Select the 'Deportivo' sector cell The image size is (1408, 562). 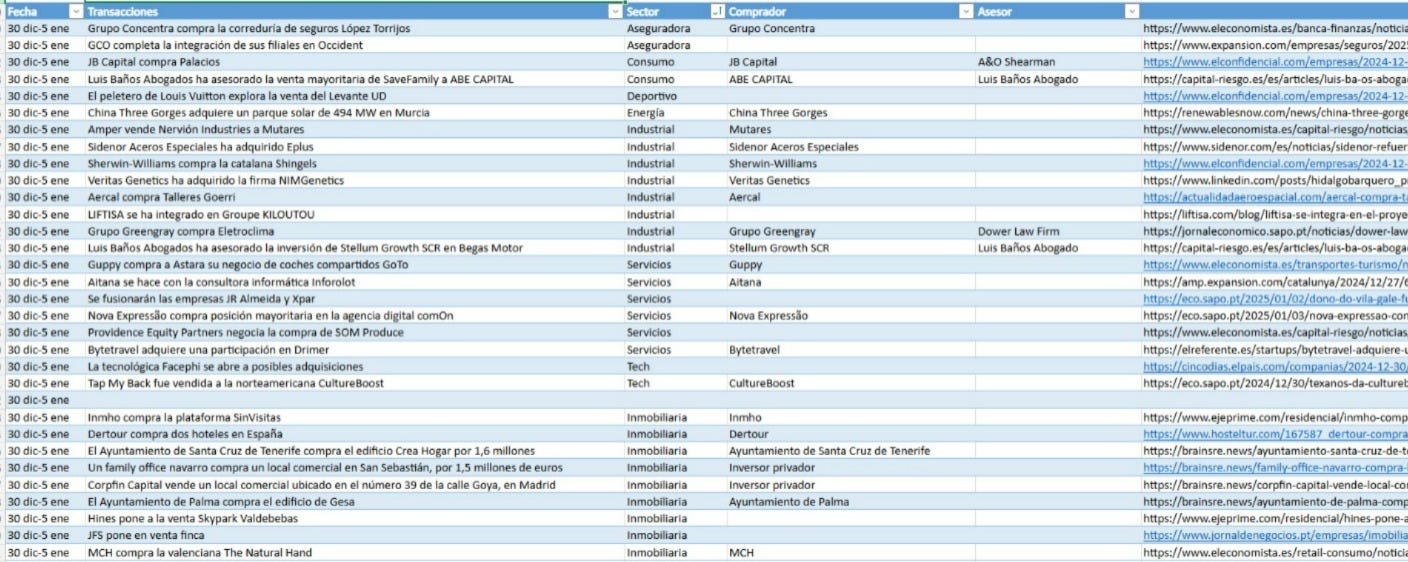pos(675,96)
